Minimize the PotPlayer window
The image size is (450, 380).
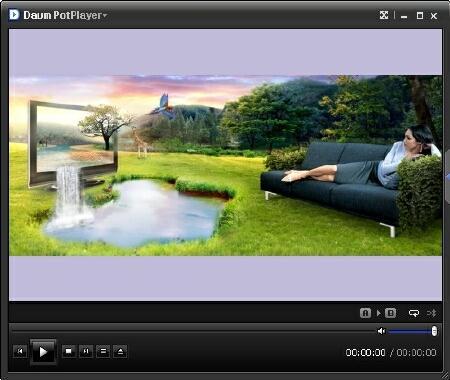click(x=404, y=16)
